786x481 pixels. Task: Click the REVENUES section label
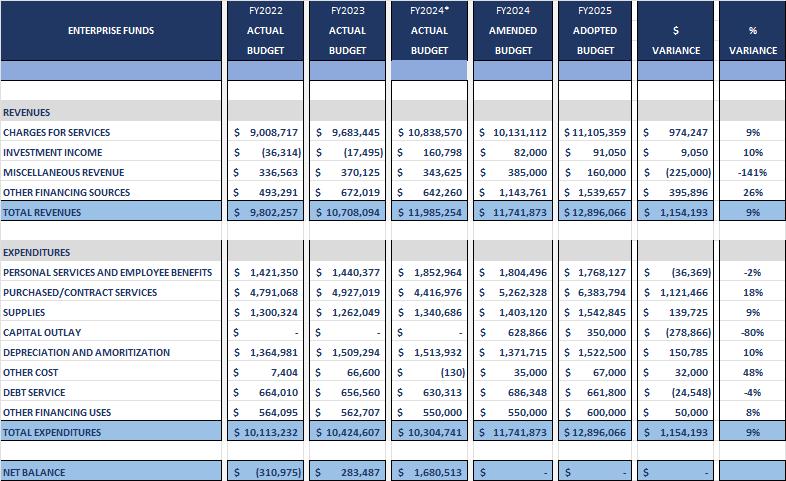click(x=27, y=113)
